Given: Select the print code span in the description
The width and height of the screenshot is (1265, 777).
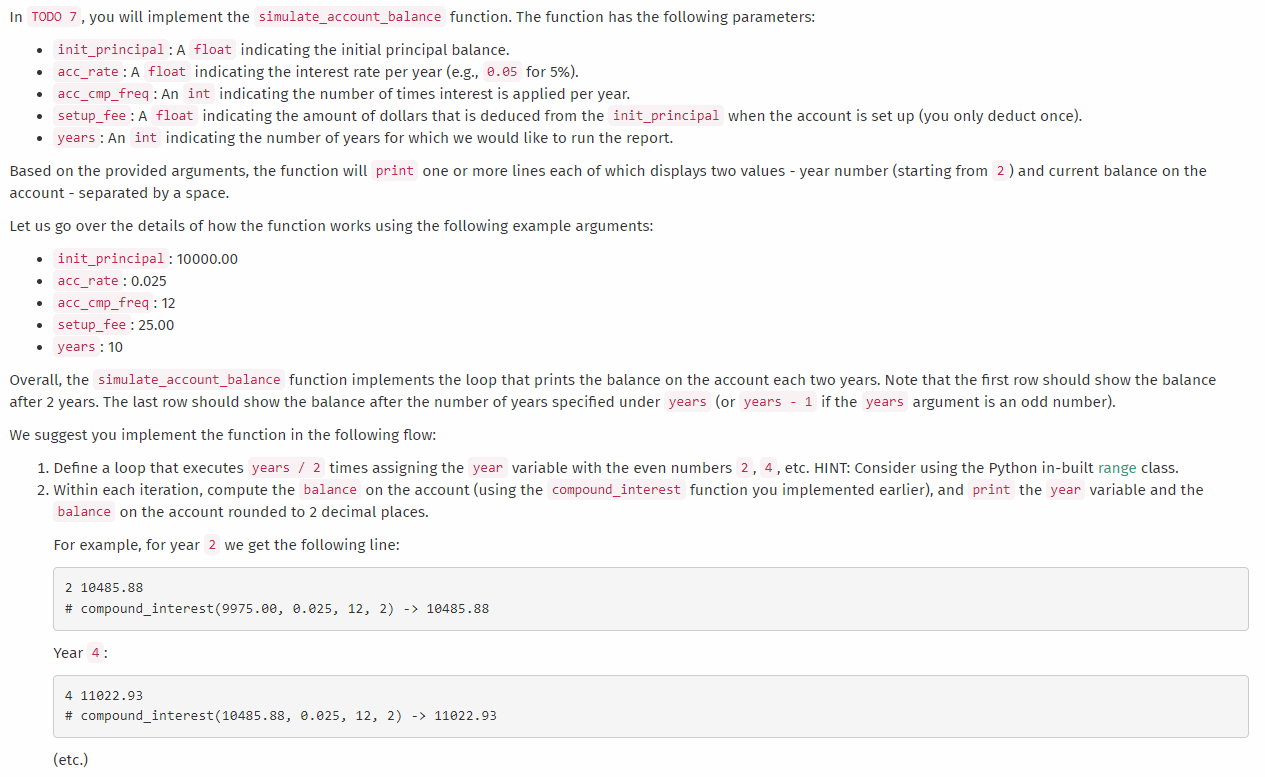Looking at the screenshot, I should [396, 170].
